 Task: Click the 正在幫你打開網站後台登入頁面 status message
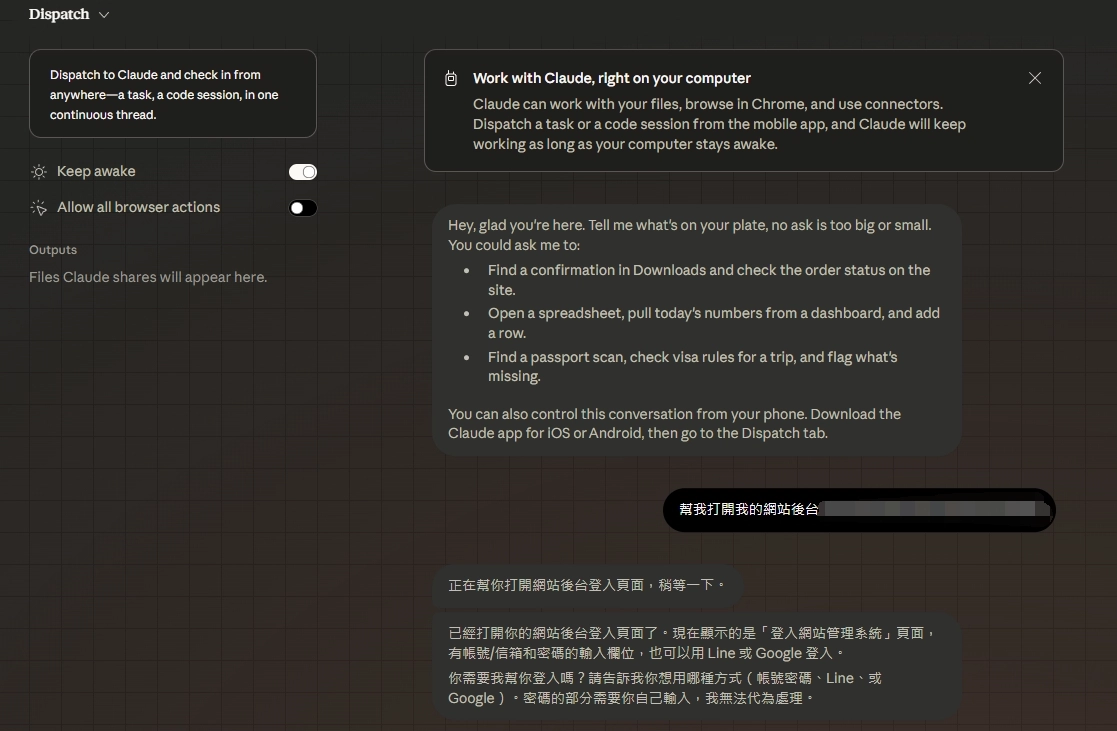point(586,585)
